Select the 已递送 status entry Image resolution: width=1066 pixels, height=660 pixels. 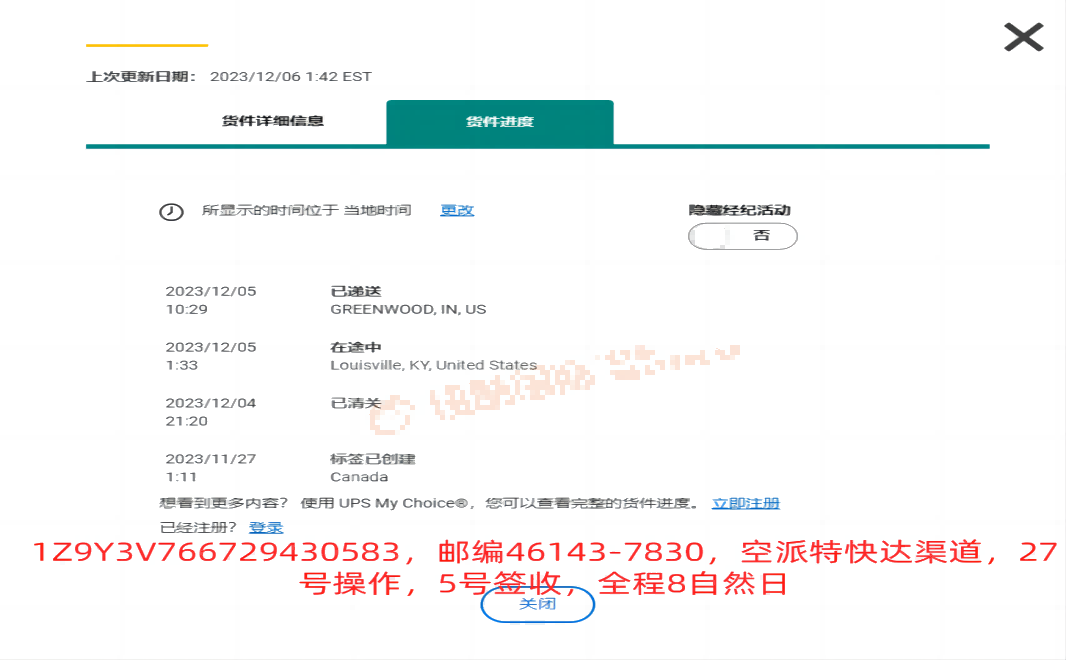(x=356, y=292)
